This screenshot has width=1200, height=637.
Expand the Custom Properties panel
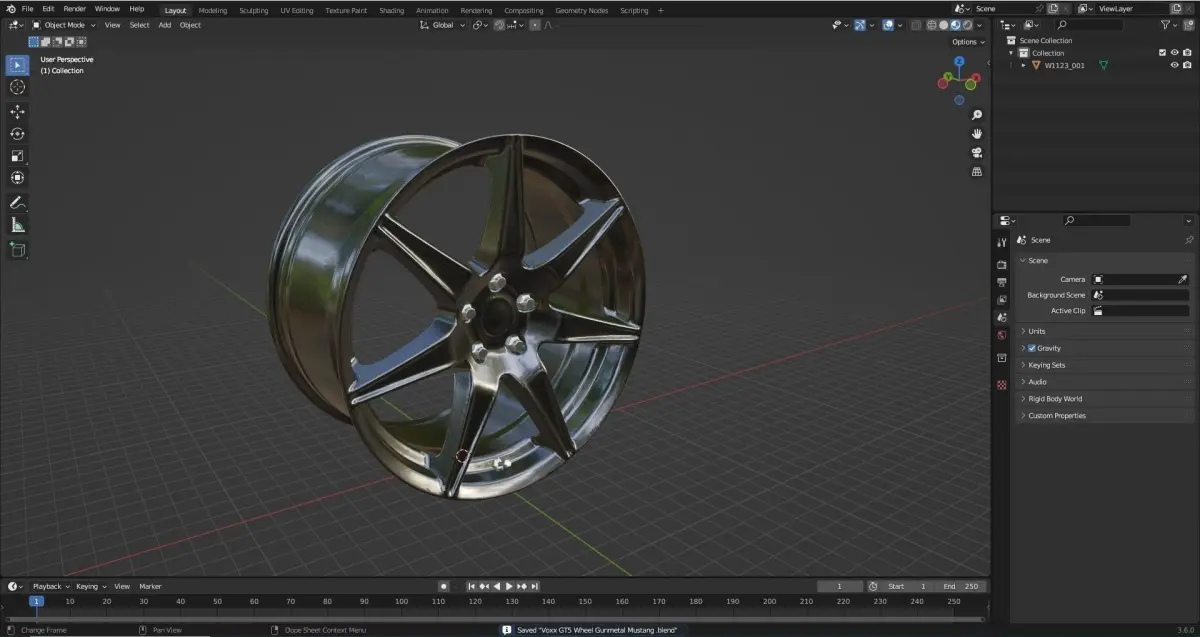coord(1105,416)
